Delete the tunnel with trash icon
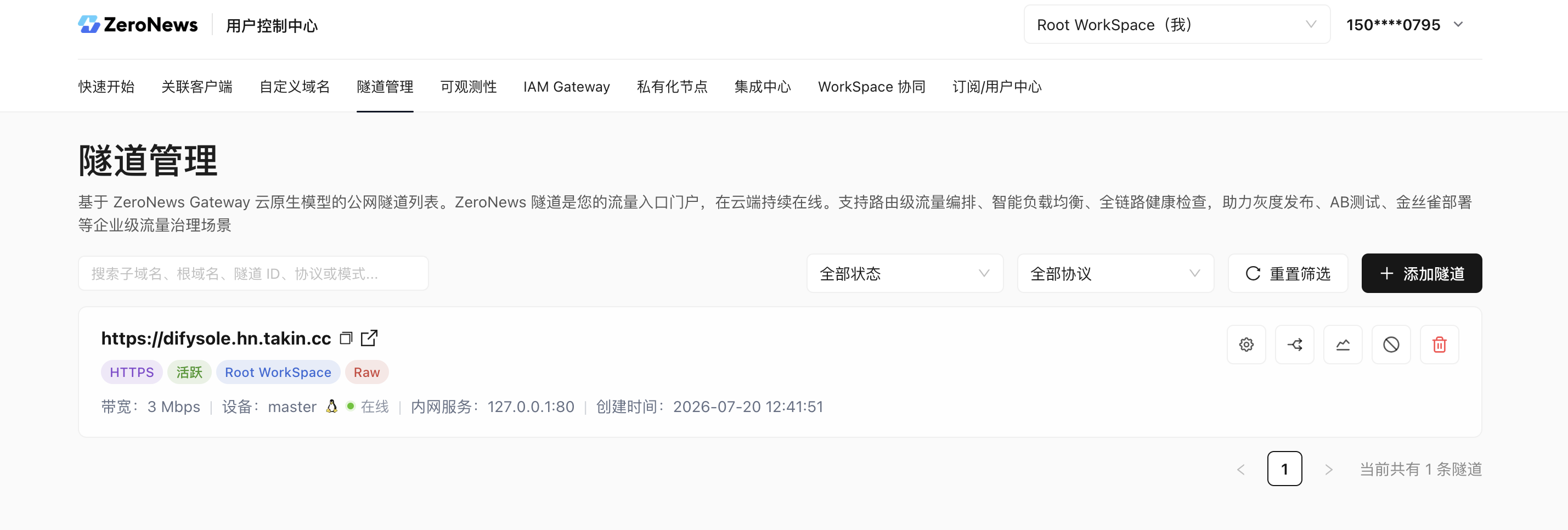The width and height of the screenshot is (1568, 530). 1440,345
